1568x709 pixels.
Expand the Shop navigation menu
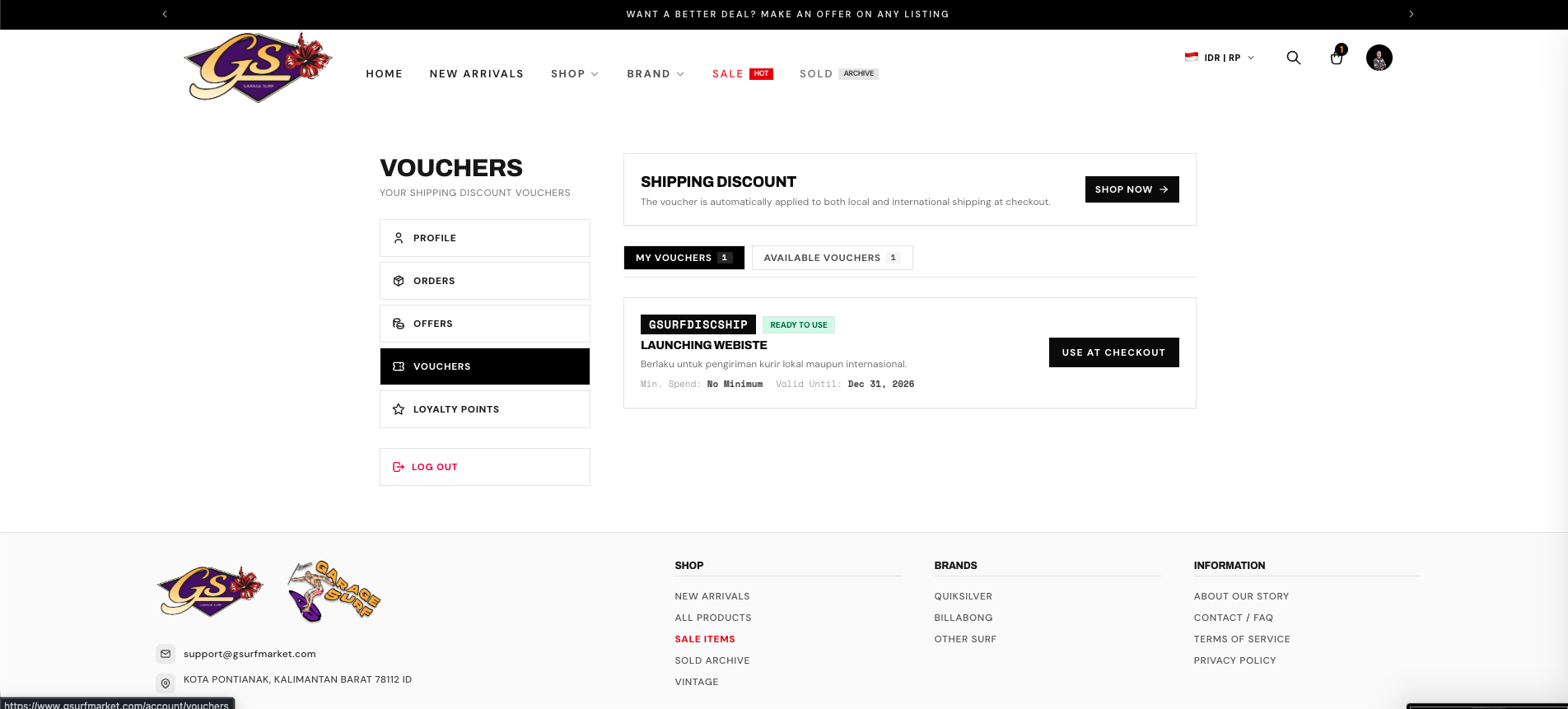coord(575,74)
